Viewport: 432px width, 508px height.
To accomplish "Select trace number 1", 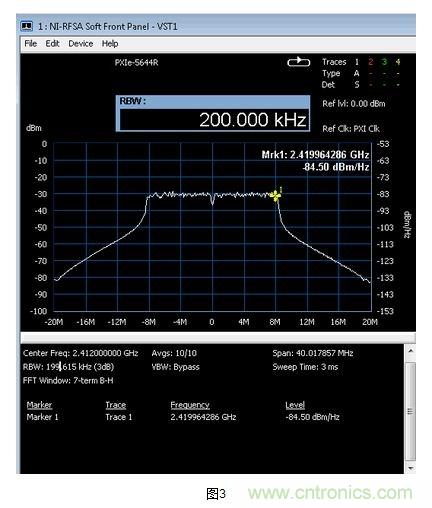I will (356, 62).
